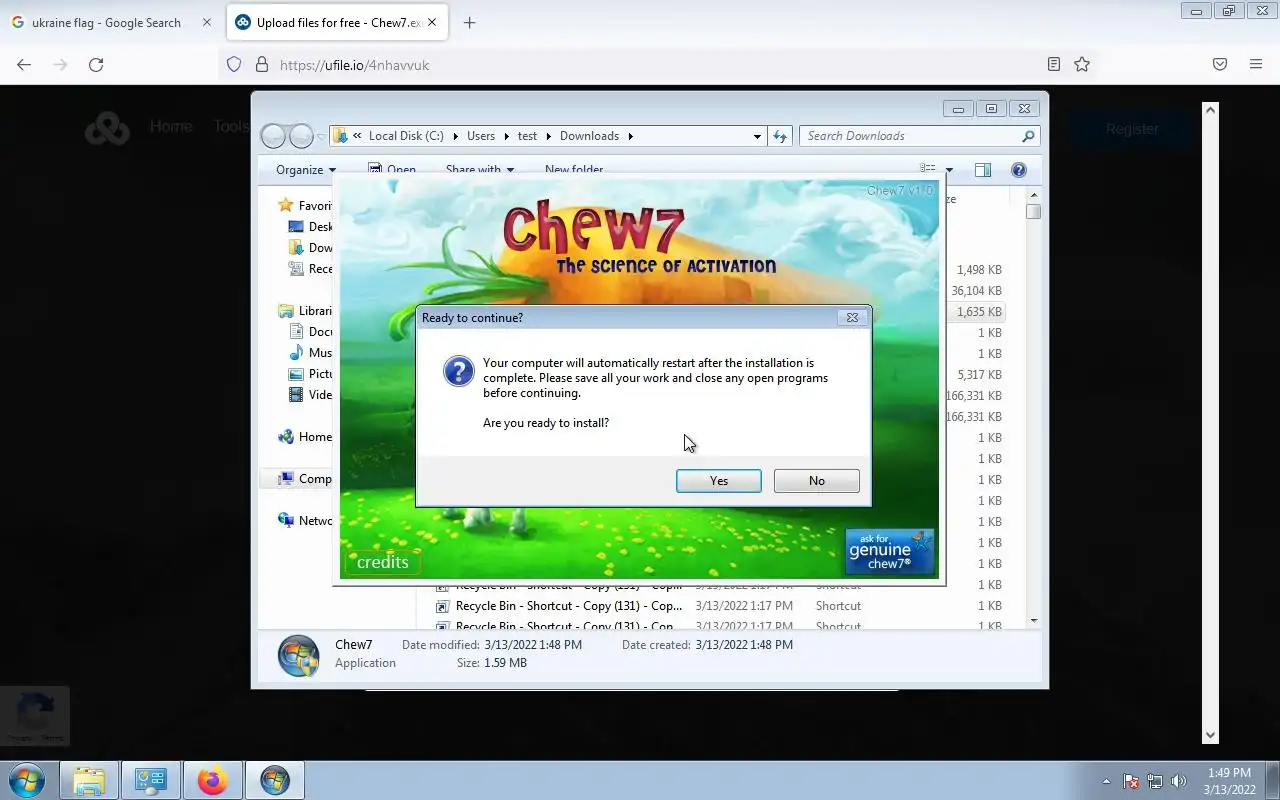The image size is (1280, 800).
Task: Open the Share with menu in Explorer
Action: 480,170
